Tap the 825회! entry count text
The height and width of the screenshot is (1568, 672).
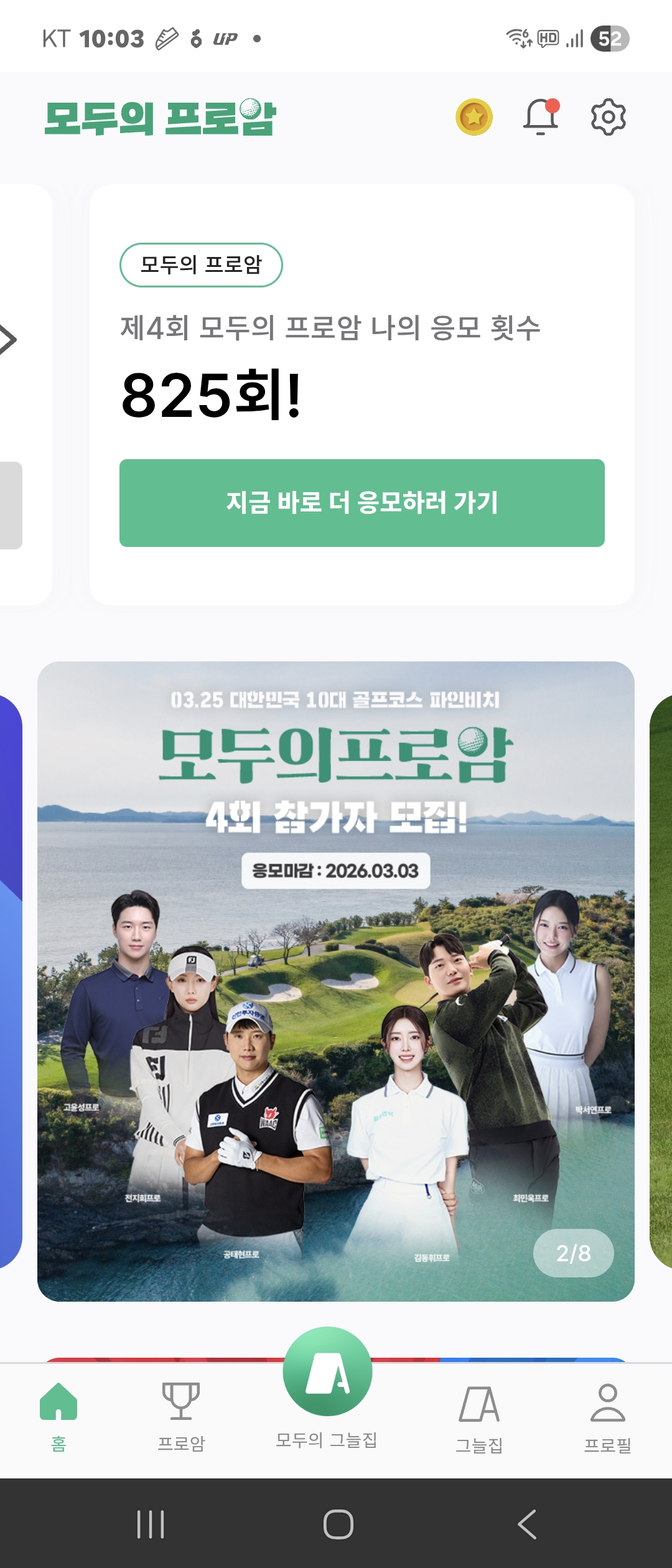coord(212,394)
